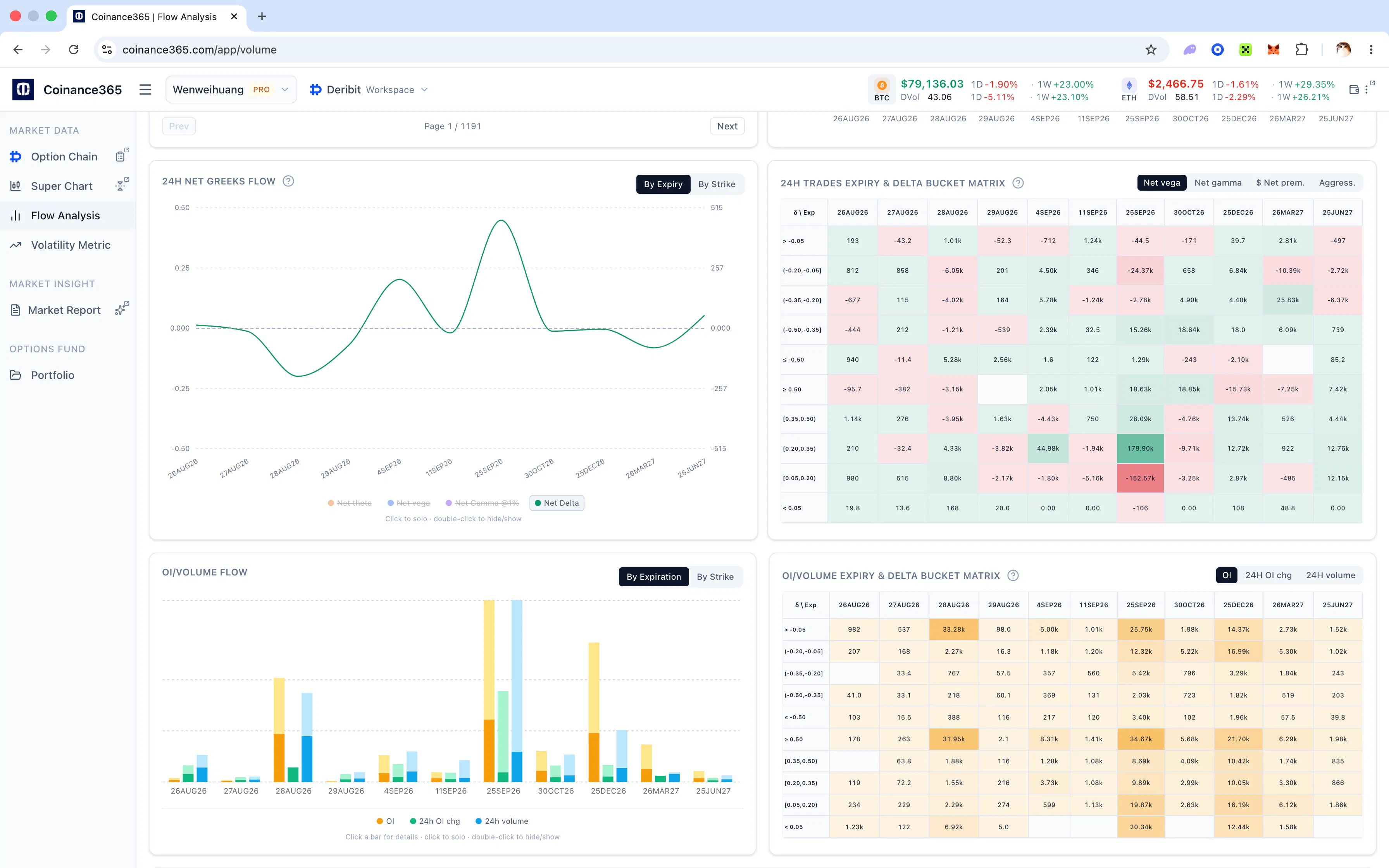Click the 179.90k cell in vega matrix
The image size is (1389, 868).
pyautogui.click(x=1140, y=448)
